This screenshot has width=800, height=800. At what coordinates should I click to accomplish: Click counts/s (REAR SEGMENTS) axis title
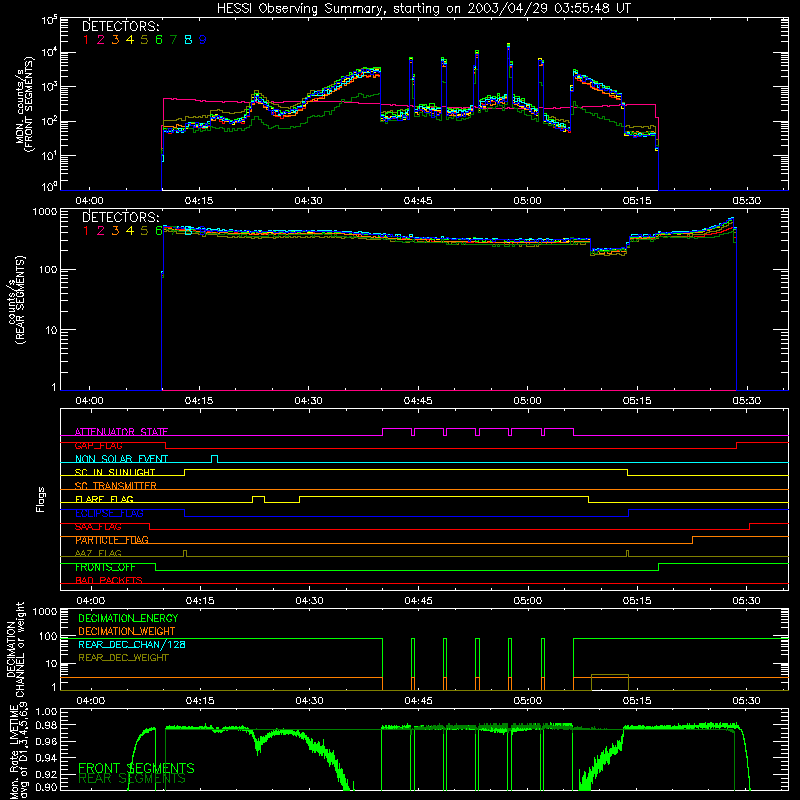[x=17, y=300]
